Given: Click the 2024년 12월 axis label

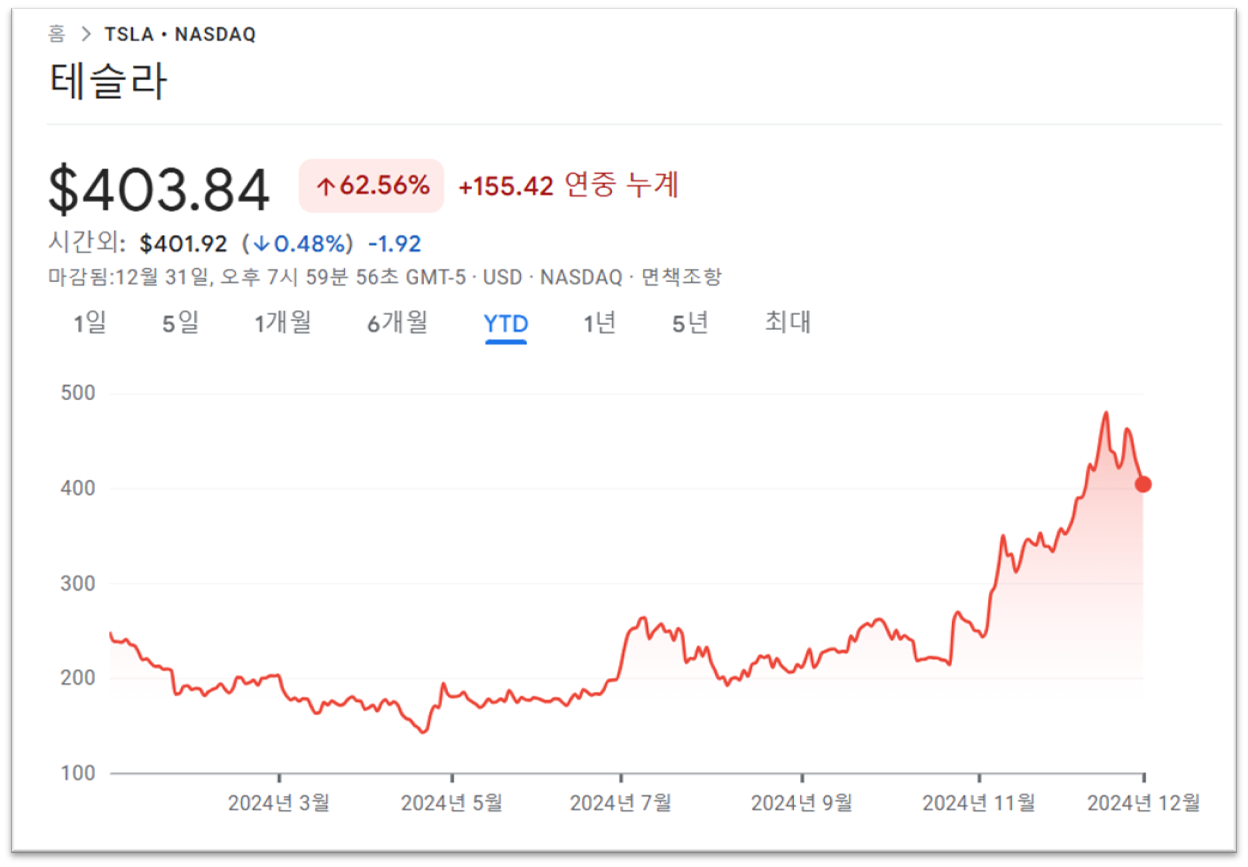Looking at the screenshot, I should click(x=1144, y=802).
